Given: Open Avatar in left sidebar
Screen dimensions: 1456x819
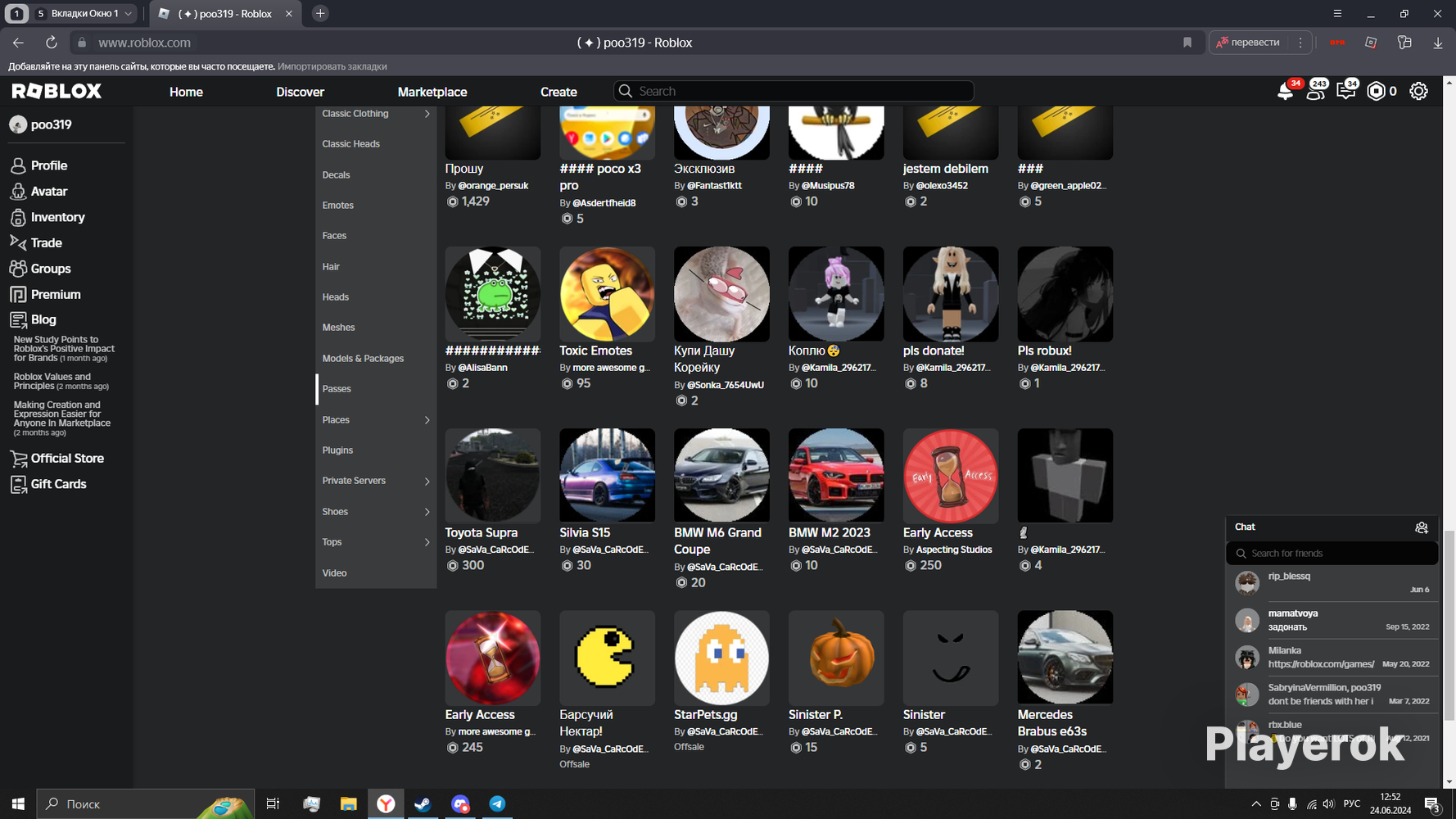Looking at the screenshot, I should (49, 192).
